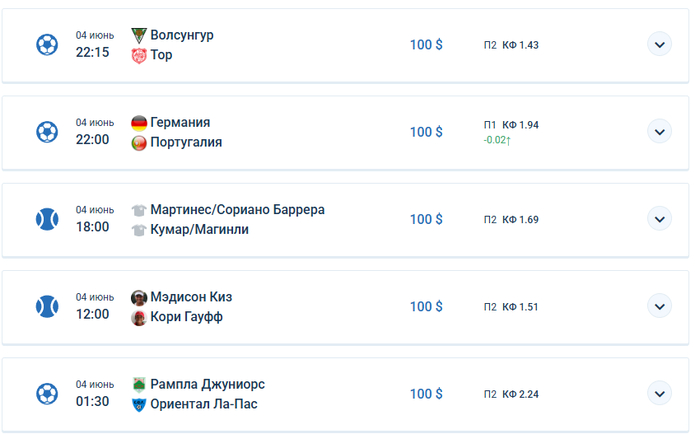Click Кори Гауфф player photo

(x=139, y=318)
